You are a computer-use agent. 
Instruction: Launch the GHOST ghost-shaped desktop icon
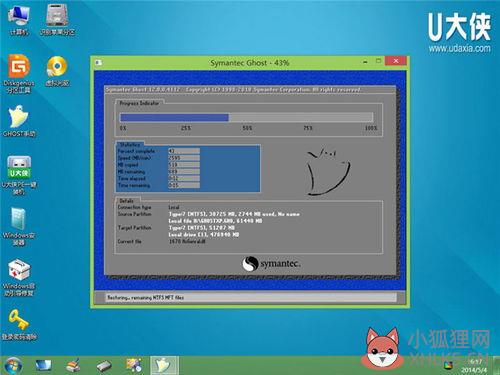pyautogui.click(x=19, y=121)
